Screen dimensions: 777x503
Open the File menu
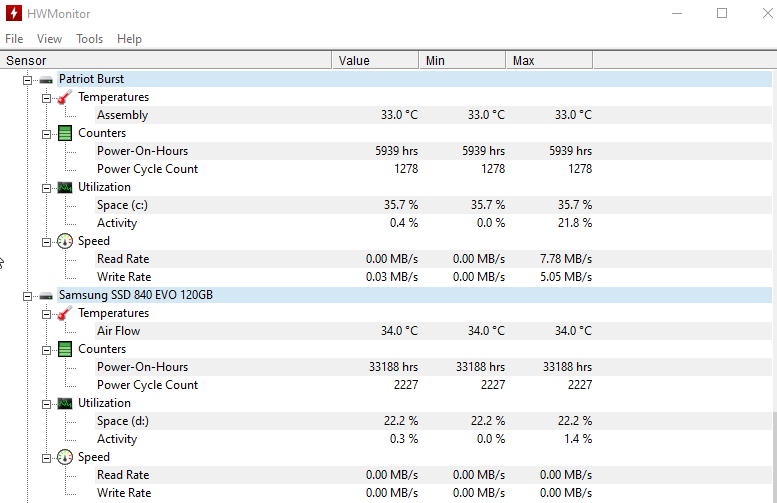point(14,39)
